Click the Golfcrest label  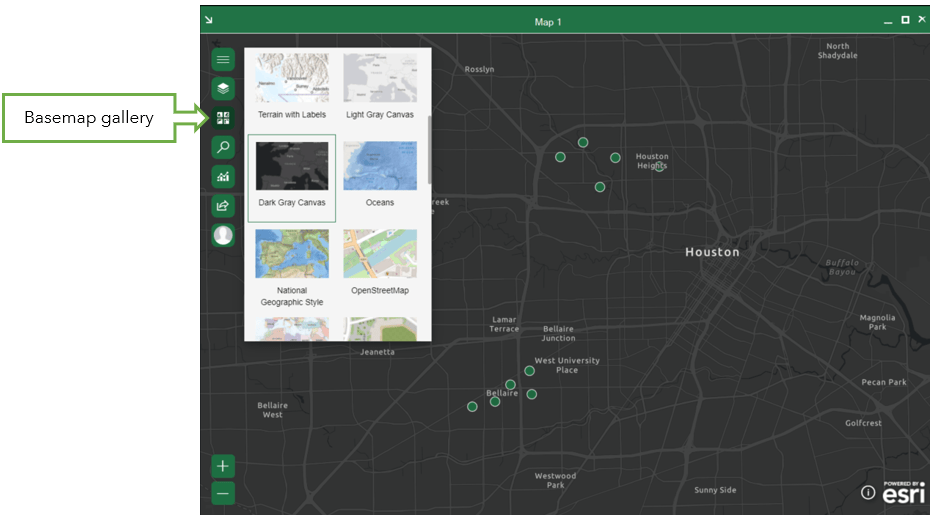(863, 423)
